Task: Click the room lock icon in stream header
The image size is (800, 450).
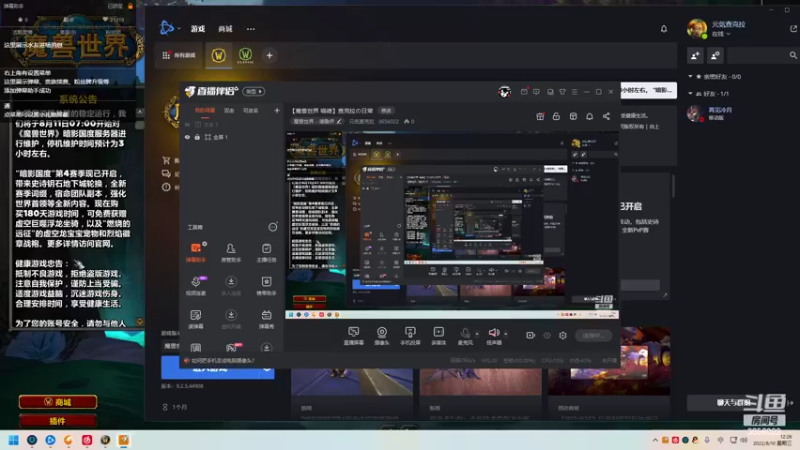Action: tap(556, 116)
